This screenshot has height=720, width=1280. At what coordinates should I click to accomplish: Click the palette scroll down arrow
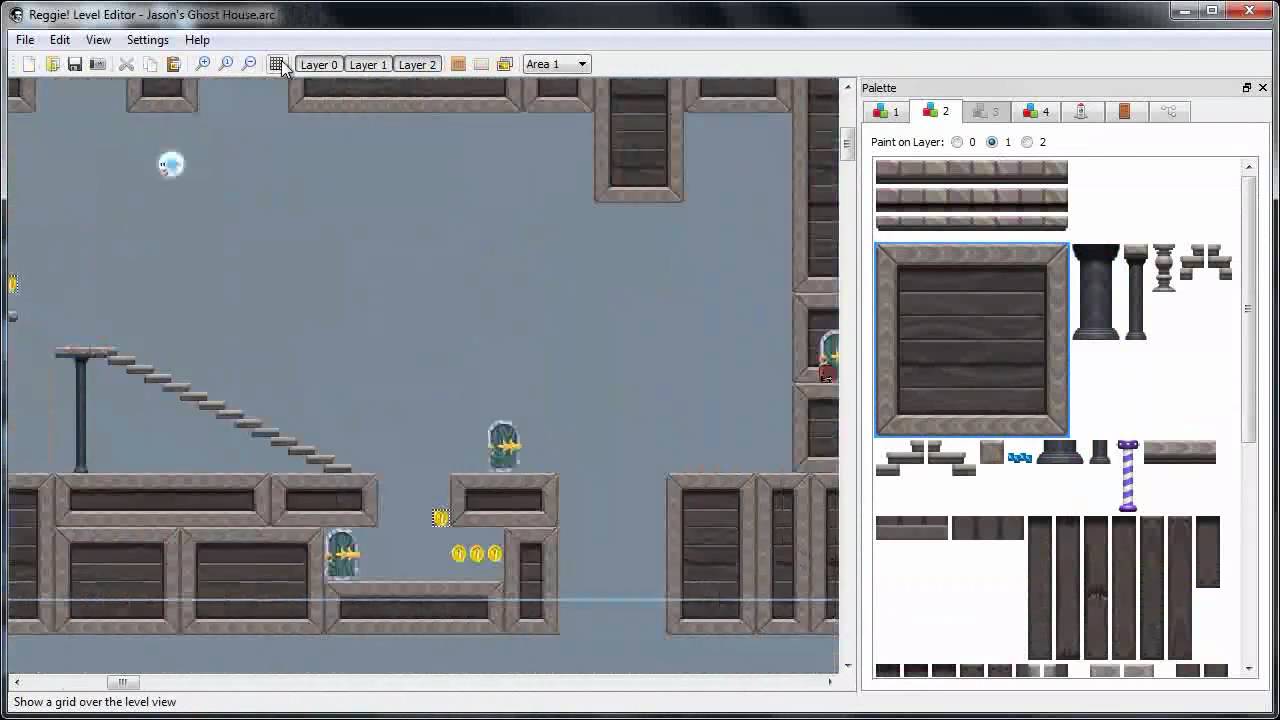pos(1249,669)
